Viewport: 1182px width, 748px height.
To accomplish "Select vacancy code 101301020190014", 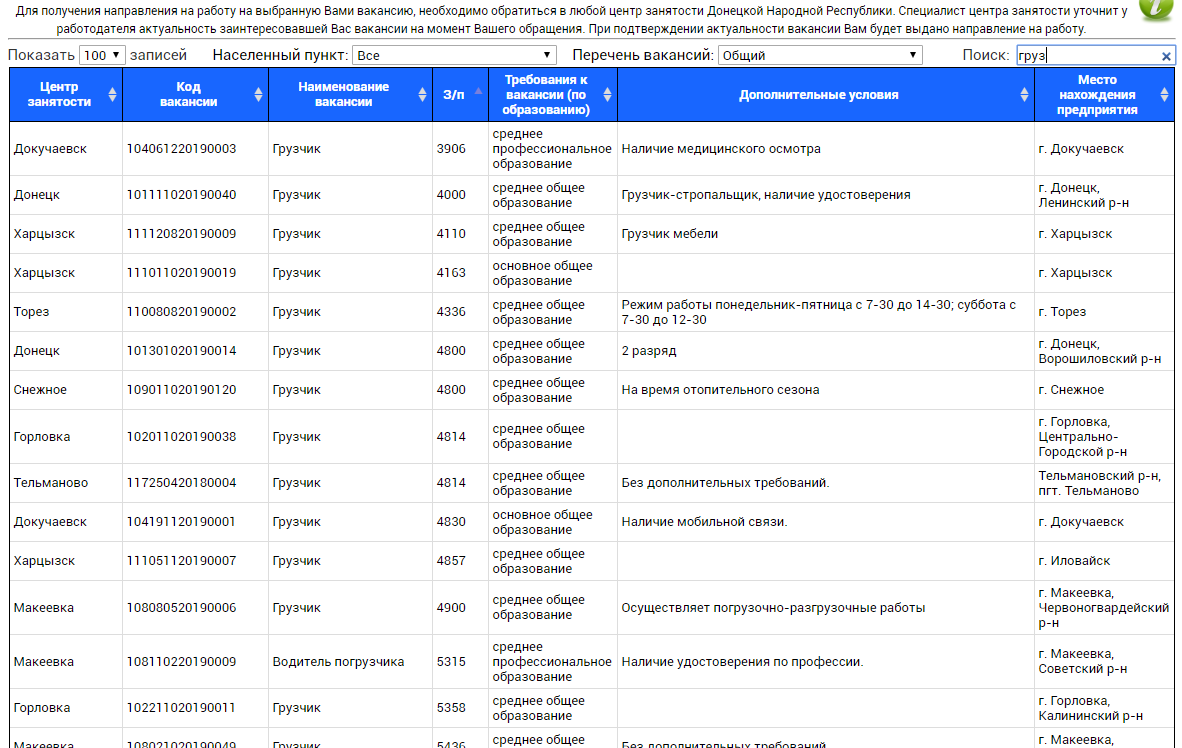I will pos(181,351).
